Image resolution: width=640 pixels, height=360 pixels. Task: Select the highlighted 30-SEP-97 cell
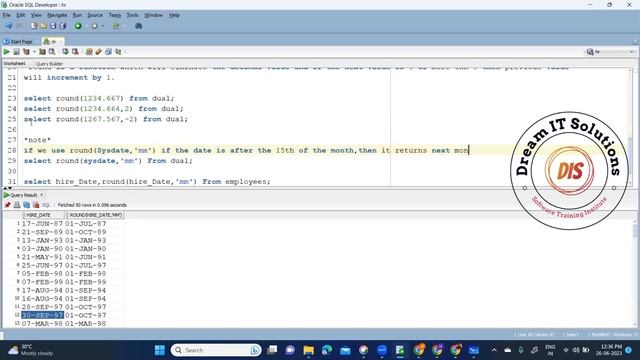pyautogui.click(x=42, y=315)
